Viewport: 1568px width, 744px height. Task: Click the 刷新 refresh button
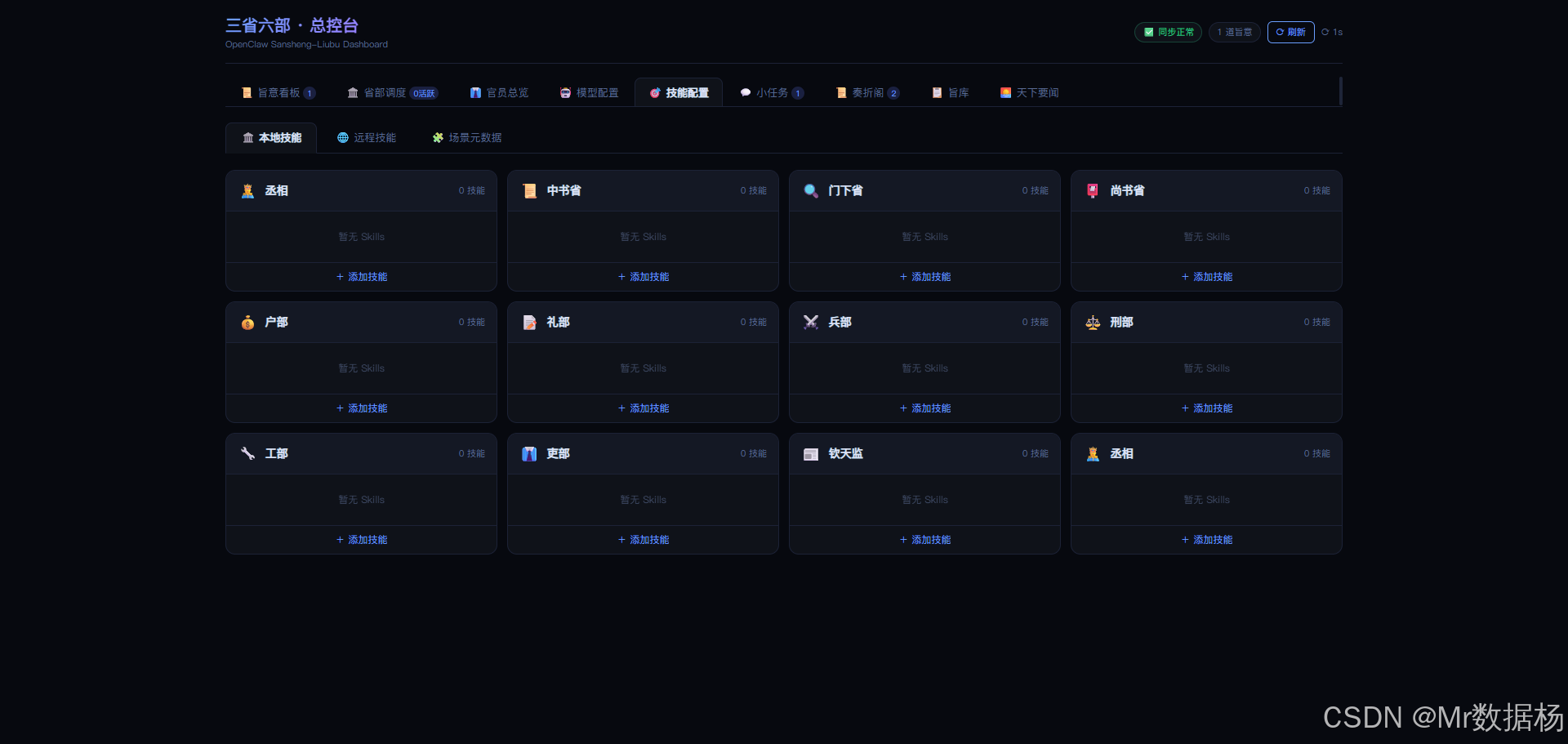[x=1290, y=33]
